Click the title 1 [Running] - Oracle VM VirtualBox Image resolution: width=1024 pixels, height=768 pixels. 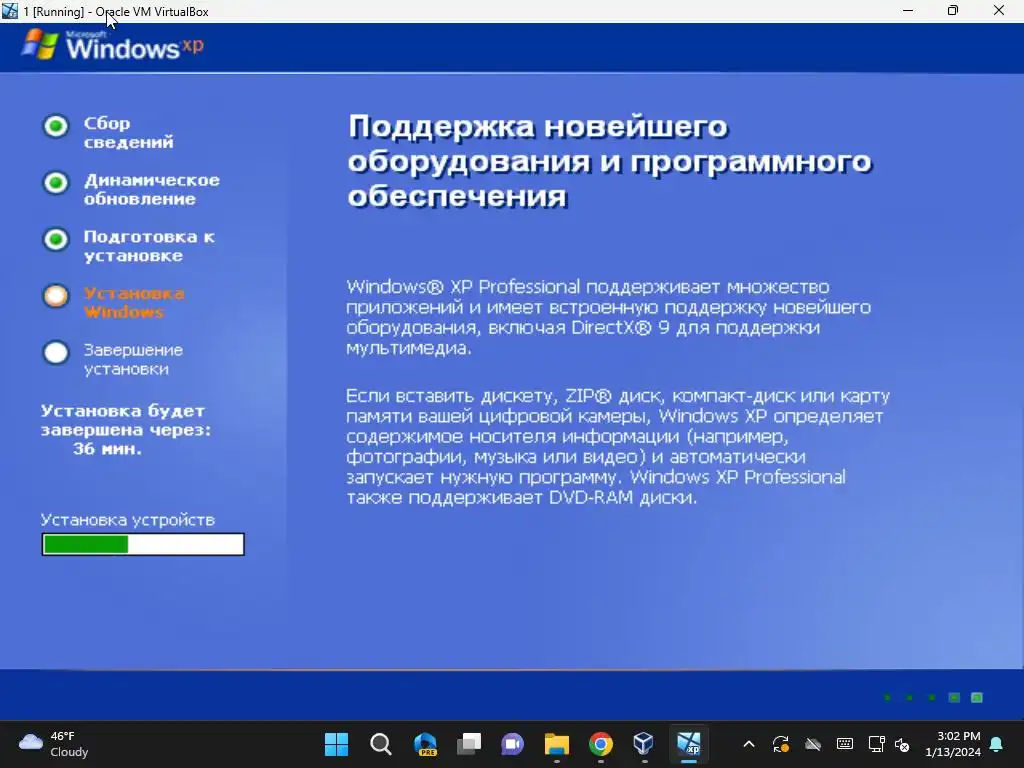(116, 12)
